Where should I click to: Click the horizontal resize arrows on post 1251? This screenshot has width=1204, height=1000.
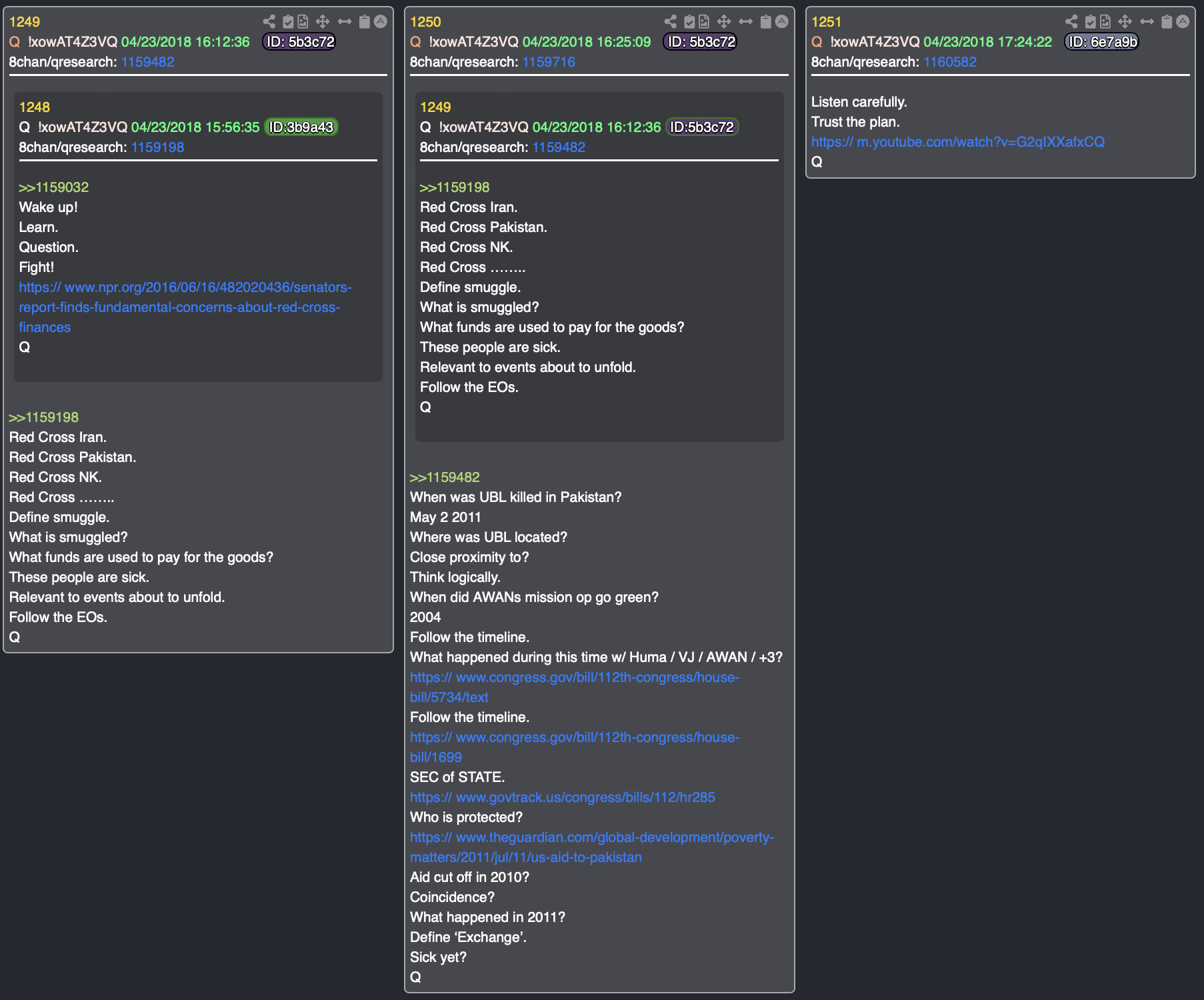(x=1147, y=22)
